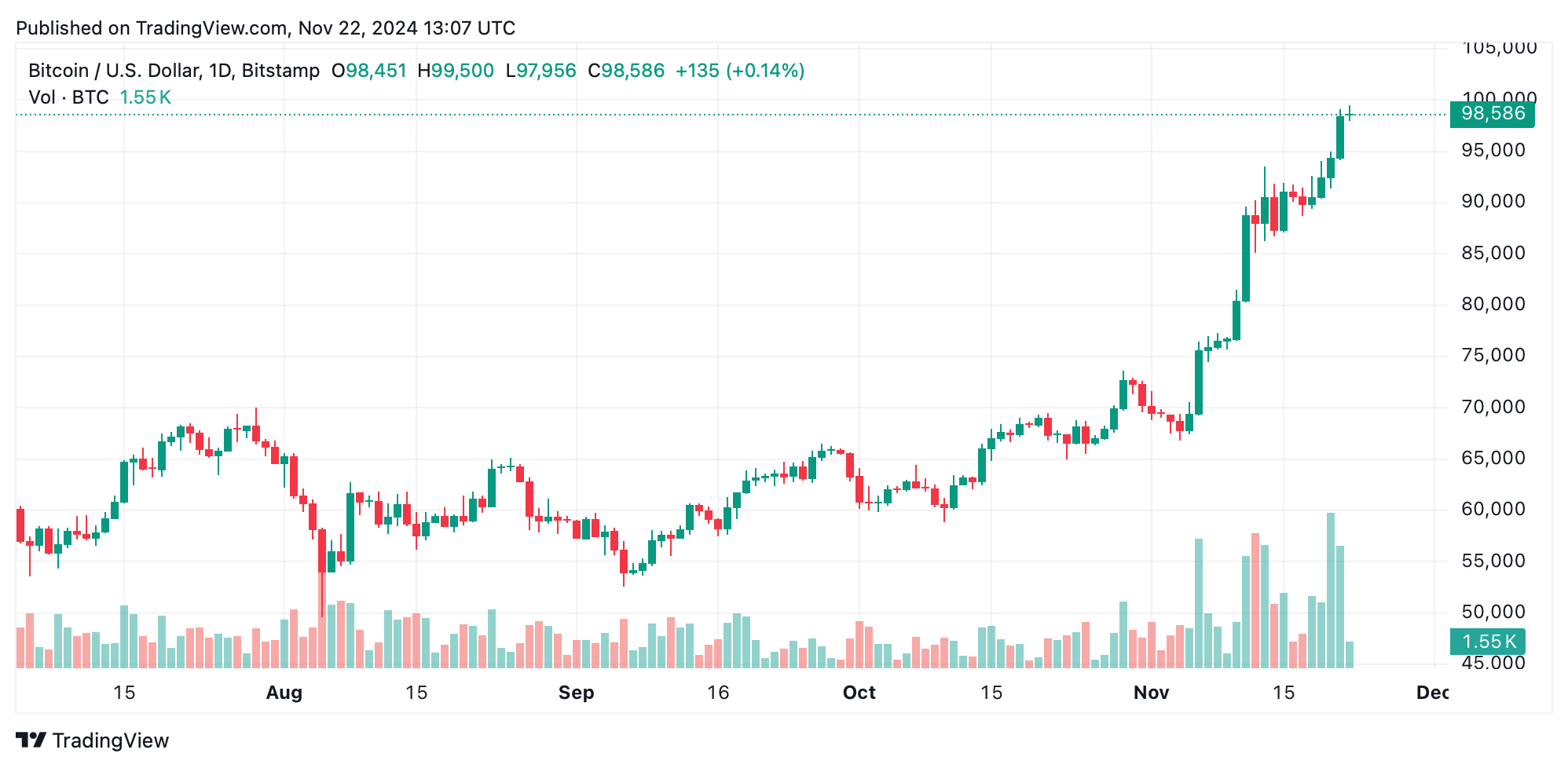Image resolution: width=1568 pixels, height=768 pixels.
Task: Click the 70,000 price axis label
Action: [x=1493, y=407]
